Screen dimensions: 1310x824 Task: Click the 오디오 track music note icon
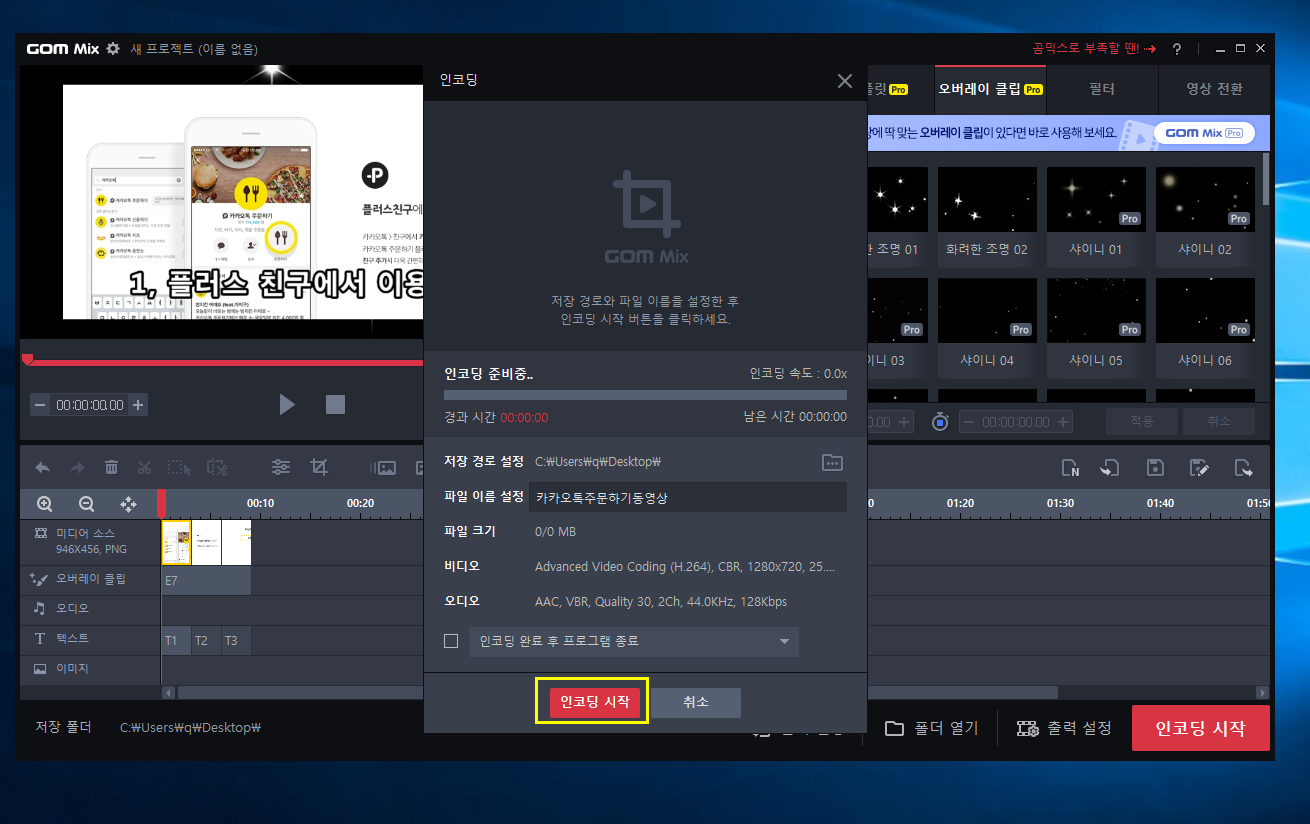pos(40,608)
